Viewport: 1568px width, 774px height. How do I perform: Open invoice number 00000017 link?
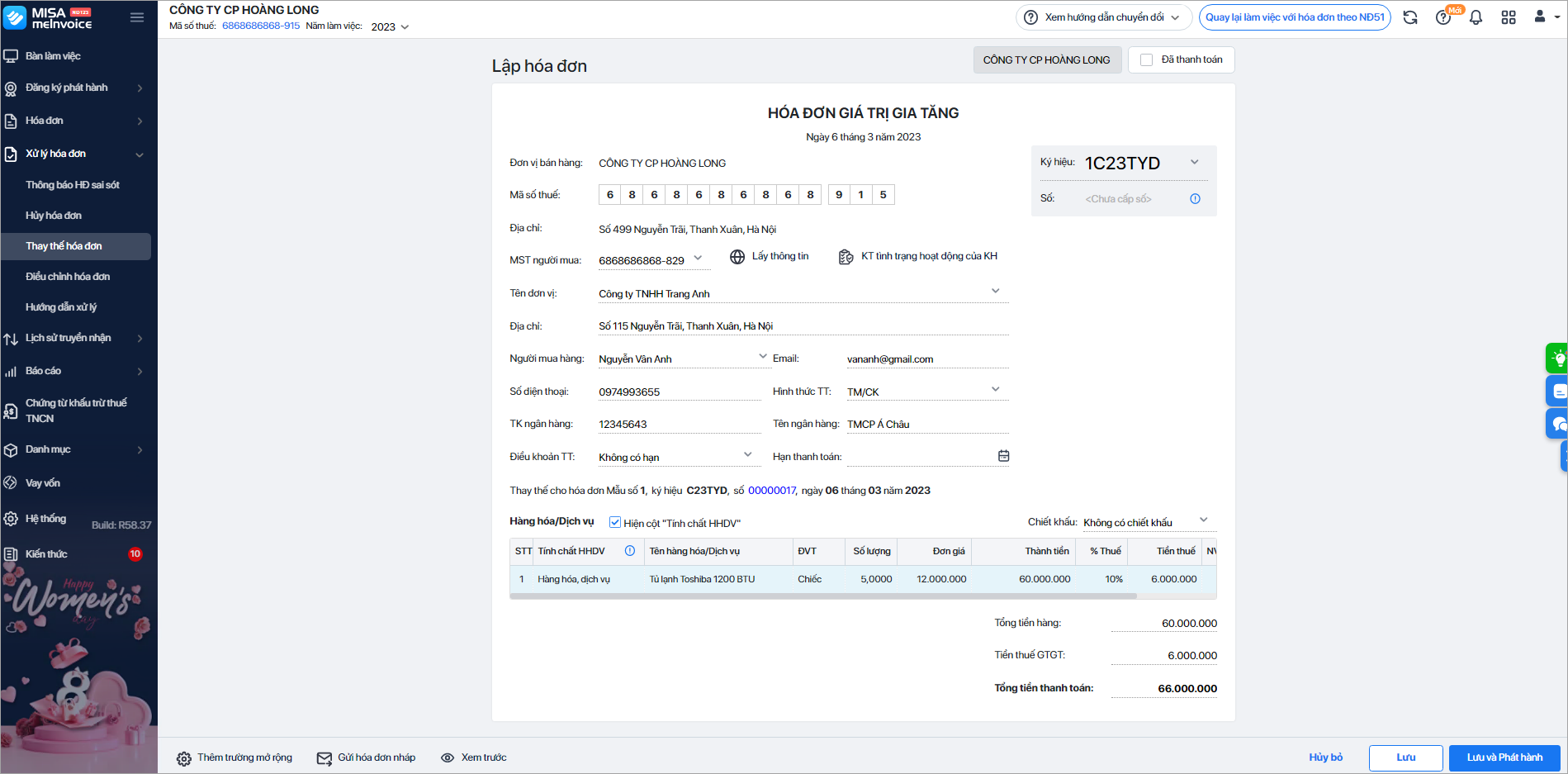pyautogui.click(x=771, y=491)
